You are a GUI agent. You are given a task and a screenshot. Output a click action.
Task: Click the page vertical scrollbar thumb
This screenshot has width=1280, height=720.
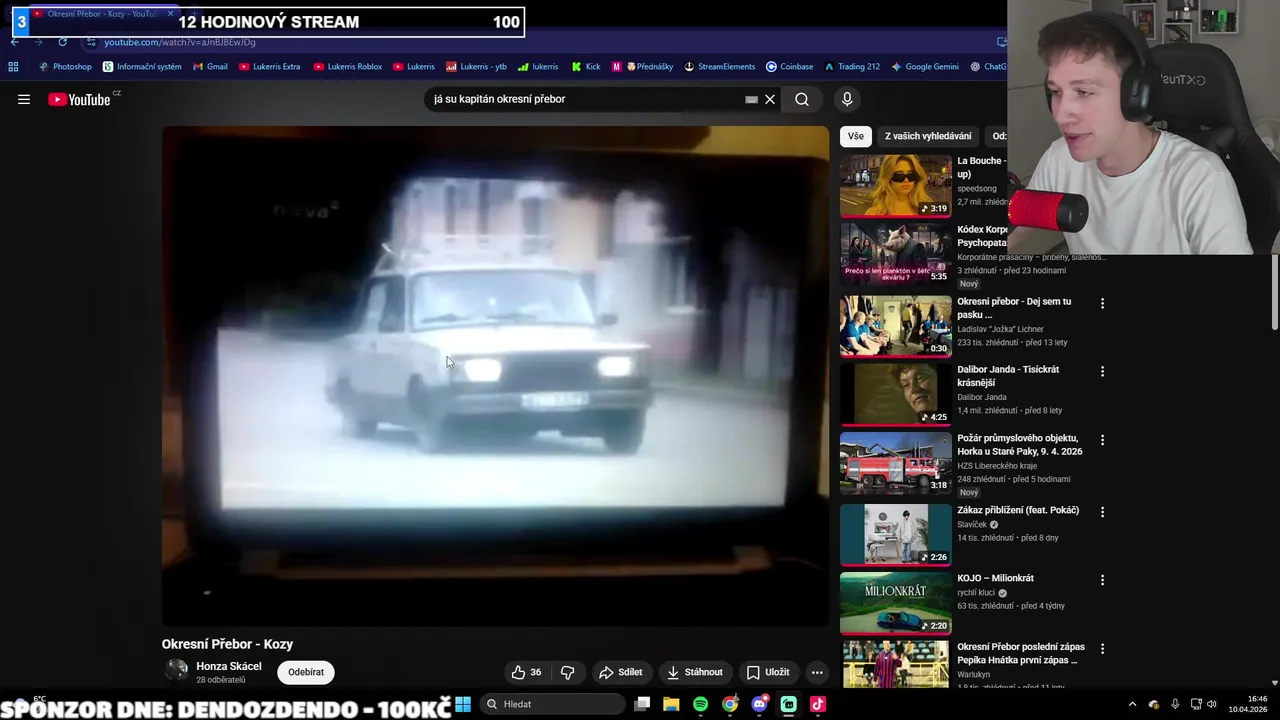pyautogui.click(x=1274, y=292)
